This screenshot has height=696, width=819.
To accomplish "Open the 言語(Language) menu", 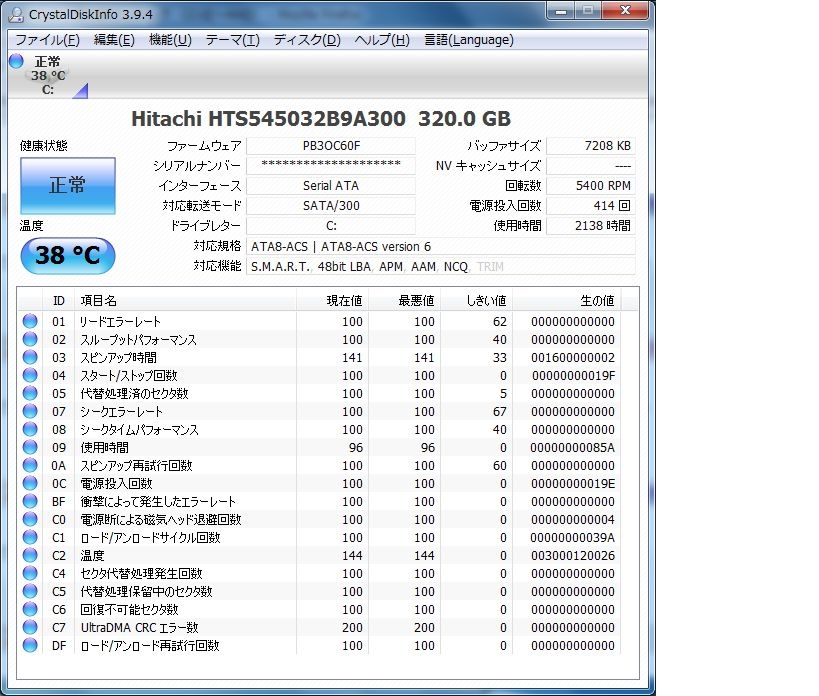I will 469,40.
